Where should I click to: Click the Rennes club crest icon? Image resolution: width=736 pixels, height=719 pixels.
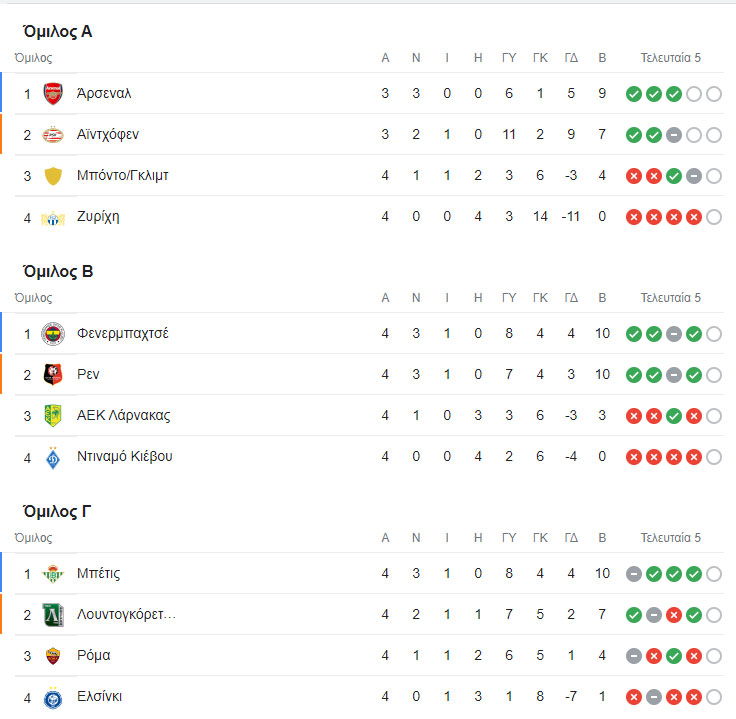pyautogui.click(x=53, y=375)
